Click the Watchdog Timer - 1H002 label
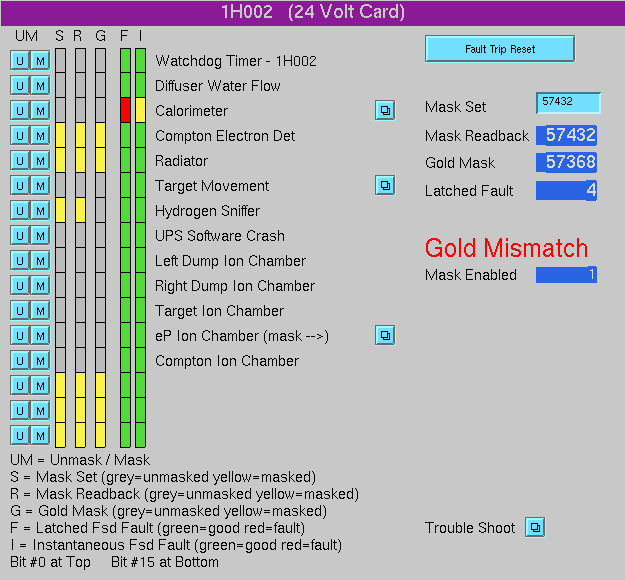The width and height of the screenshot is (625, 580). 236,61
